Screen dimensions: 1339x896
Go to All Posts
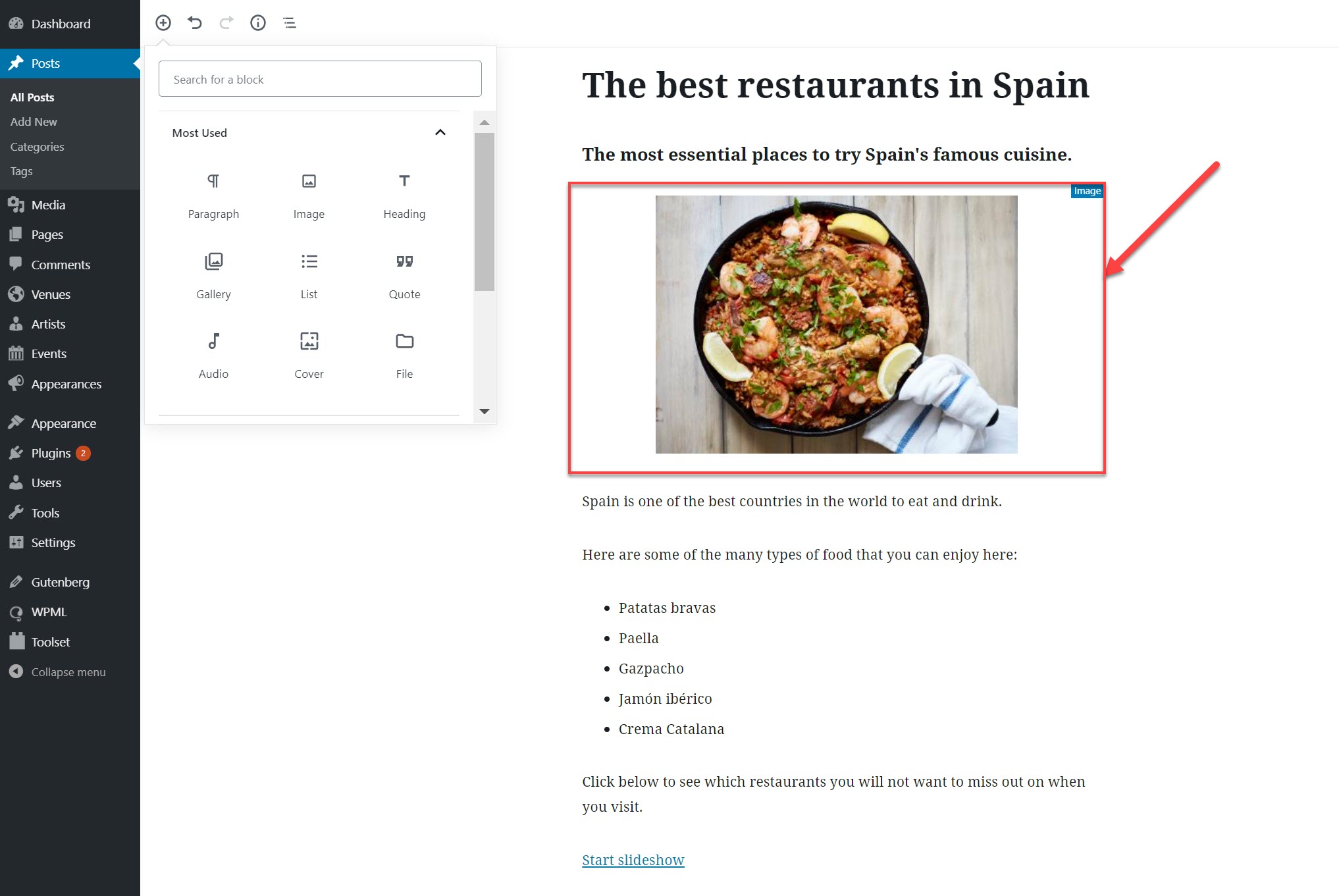tap(32, 97)
